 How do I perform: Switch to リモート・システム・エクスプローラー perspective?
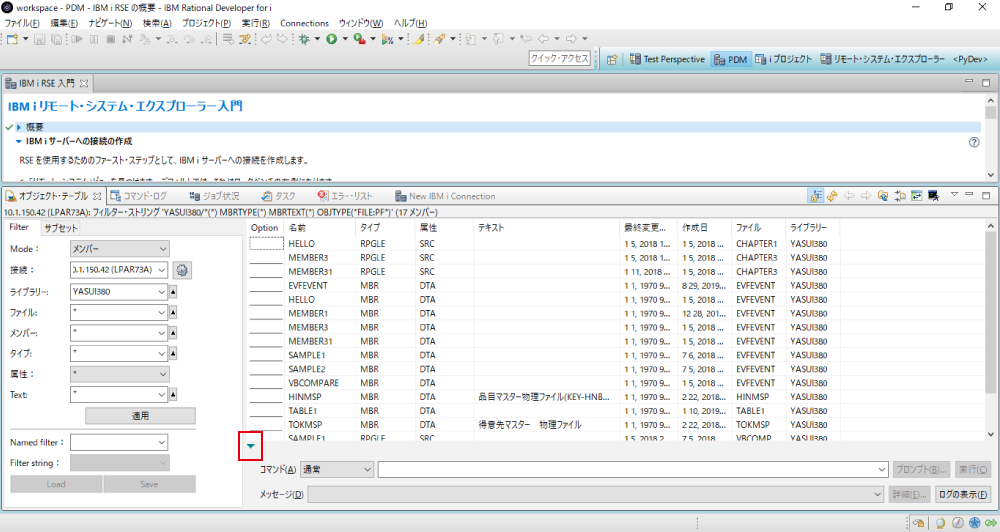882,59
